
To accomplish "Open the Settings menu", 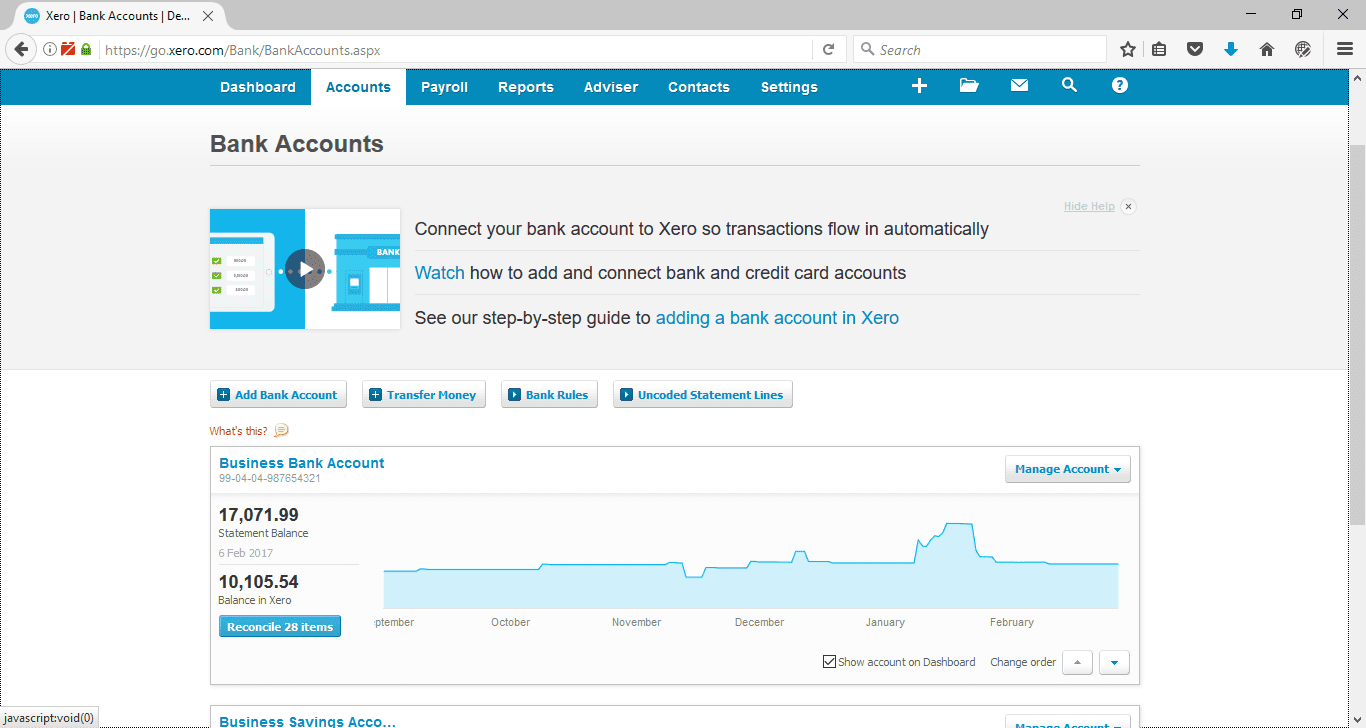I will tap(789, 87).
